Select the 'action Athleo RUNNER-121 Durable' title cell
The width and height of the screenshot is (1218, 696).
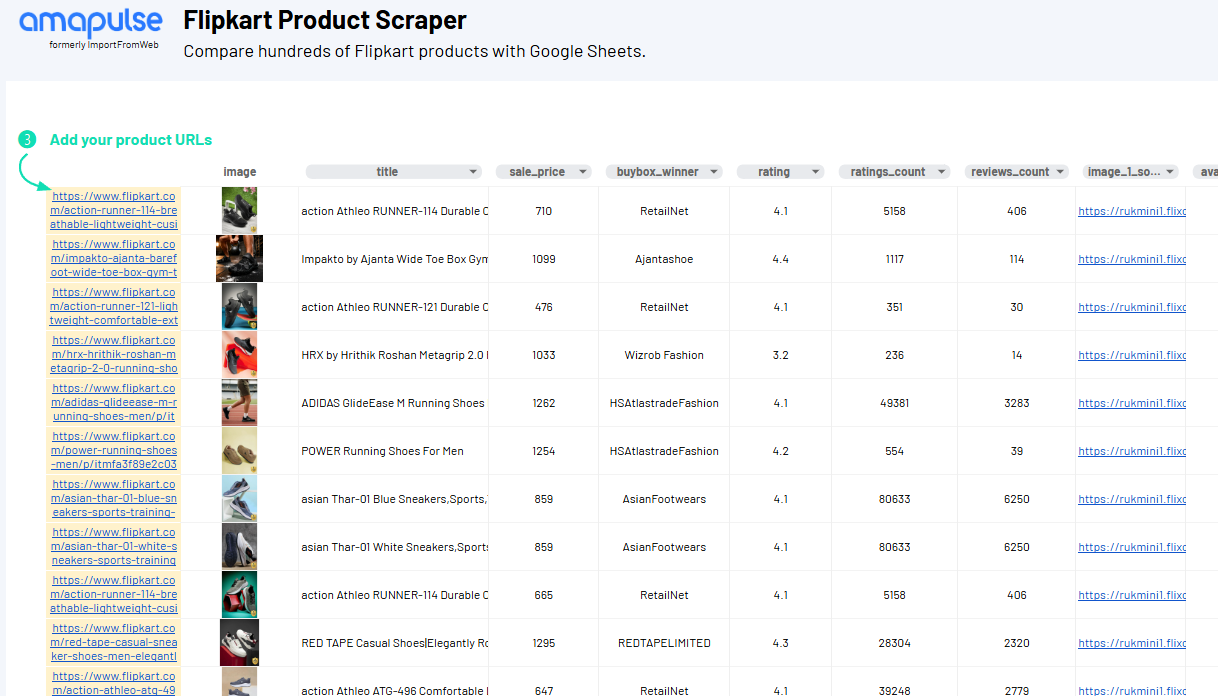point(394,307)
